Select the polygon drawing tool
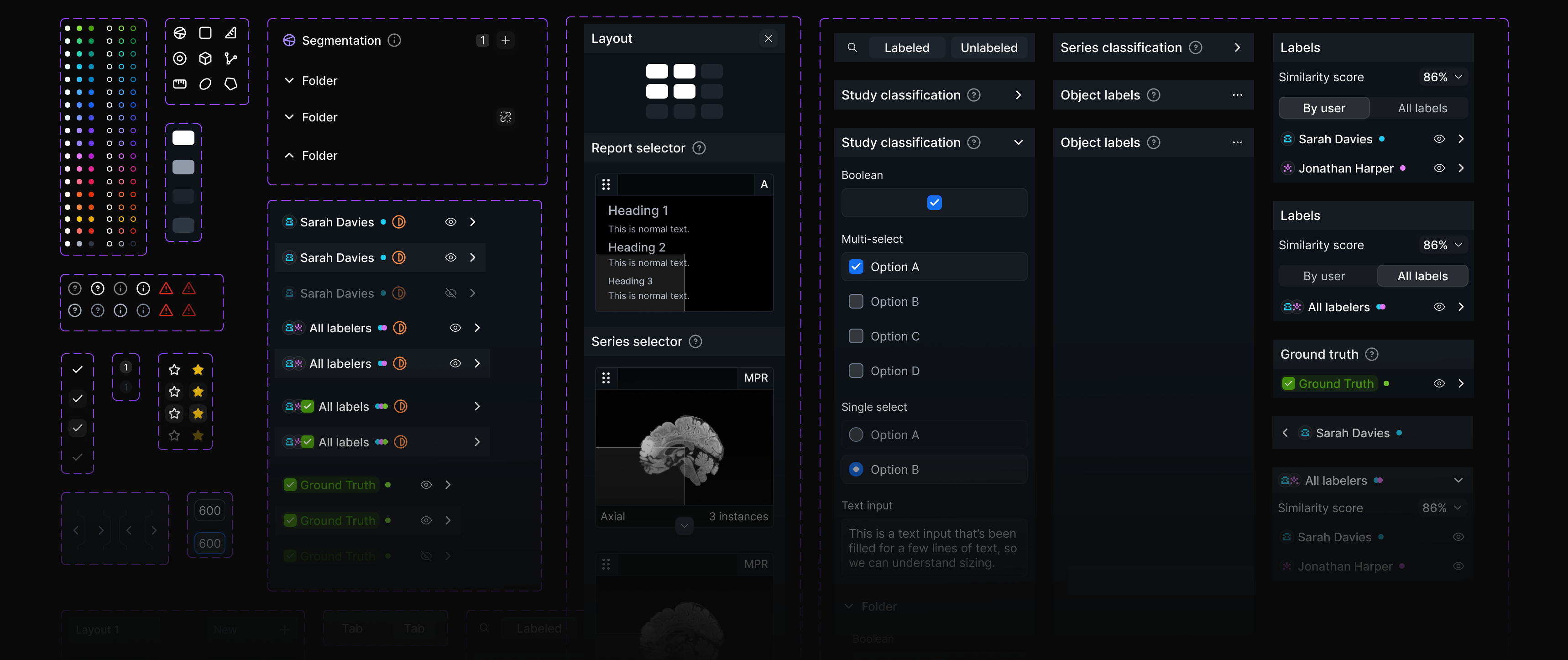Screen dimensions: 1568x660 pyautogui.click(x=231, y=84)
